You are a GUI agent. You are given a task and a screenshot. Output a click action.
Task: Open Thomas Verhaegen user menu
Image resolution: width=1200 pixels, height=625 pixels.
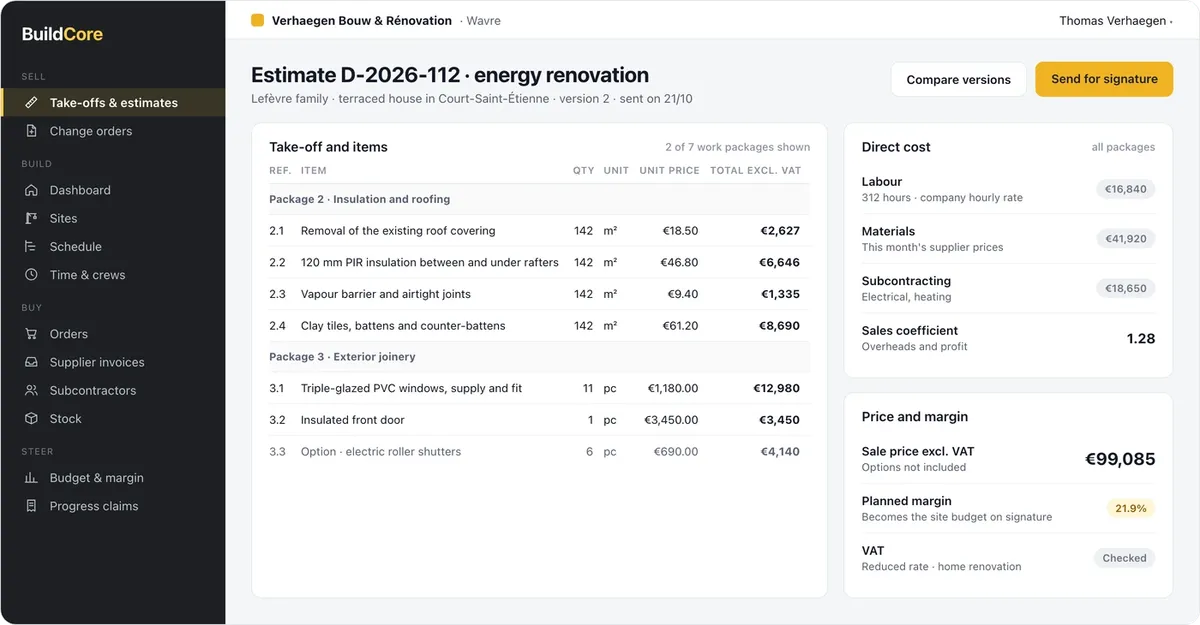pyautogui.click(x=1116, y=20)
